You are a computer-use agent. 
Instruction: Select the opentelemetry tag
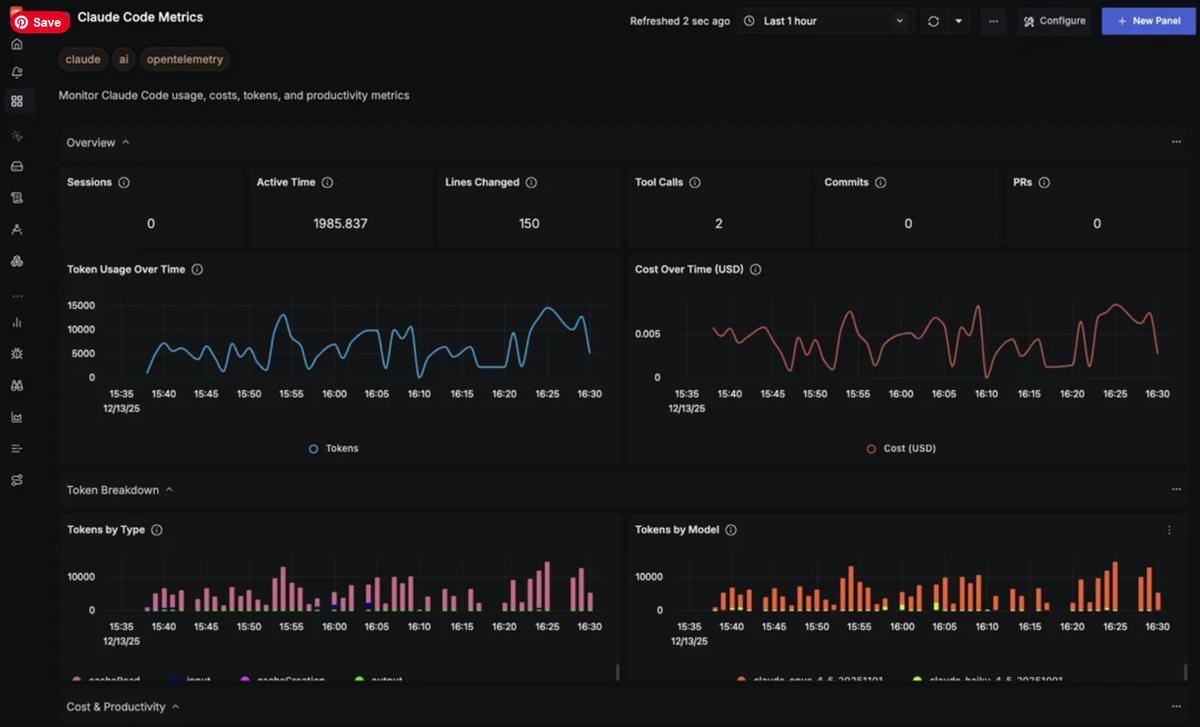[185, 60]
